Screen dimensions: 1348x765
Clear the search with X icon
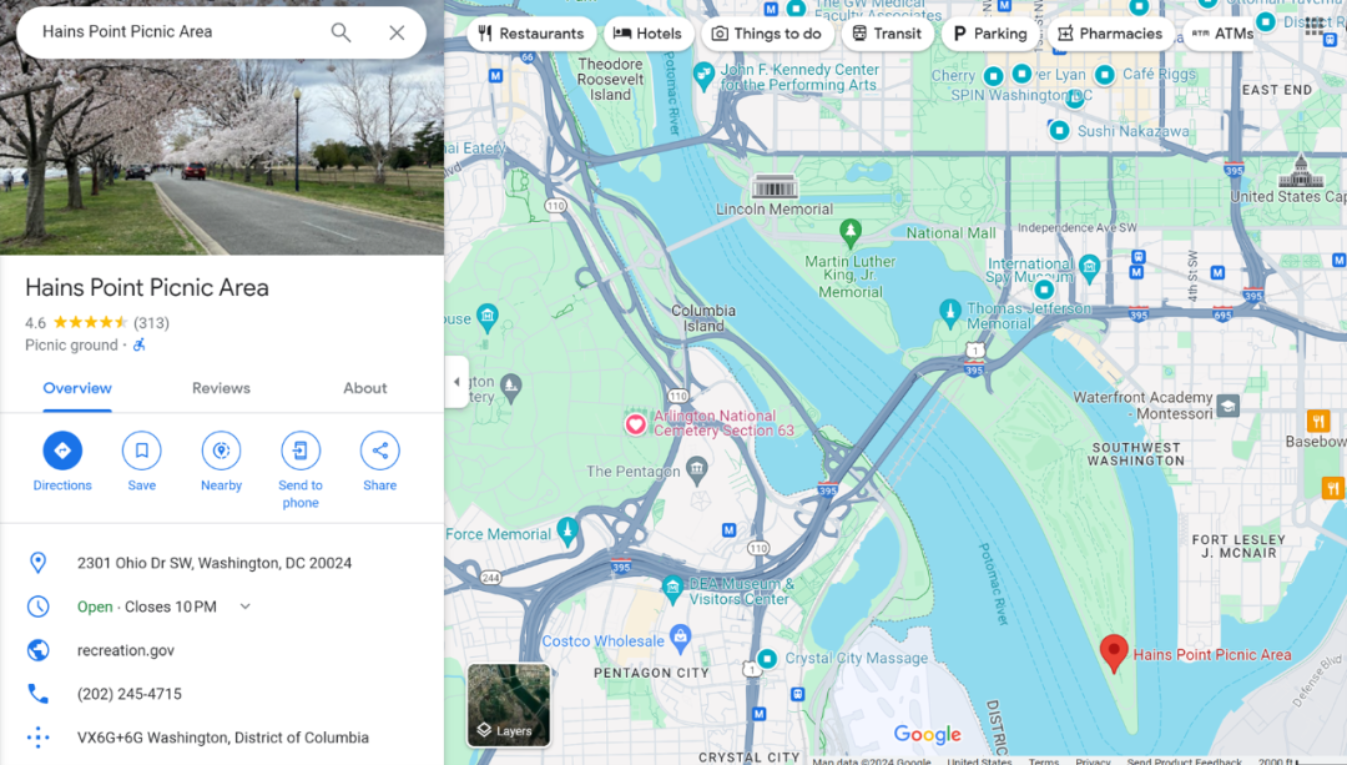click(x=397, y=32)
